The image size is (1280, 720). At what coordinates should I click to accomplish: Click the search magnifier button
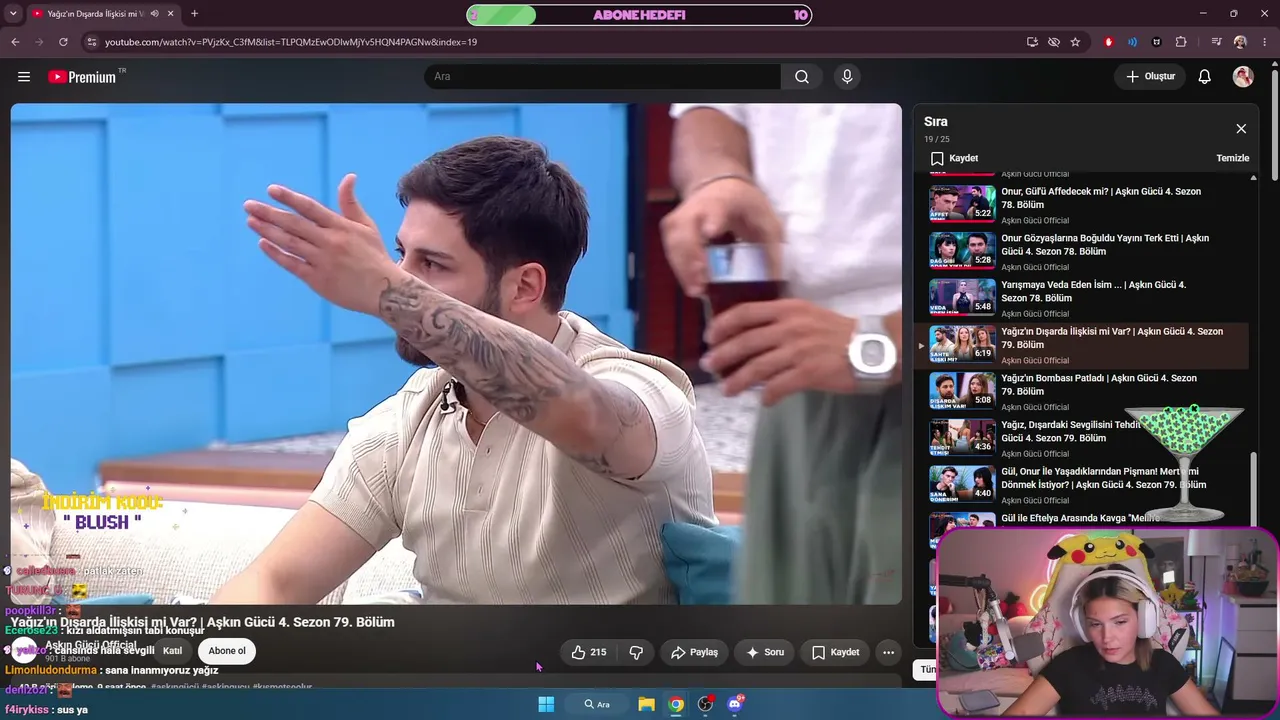pos(802,77)
